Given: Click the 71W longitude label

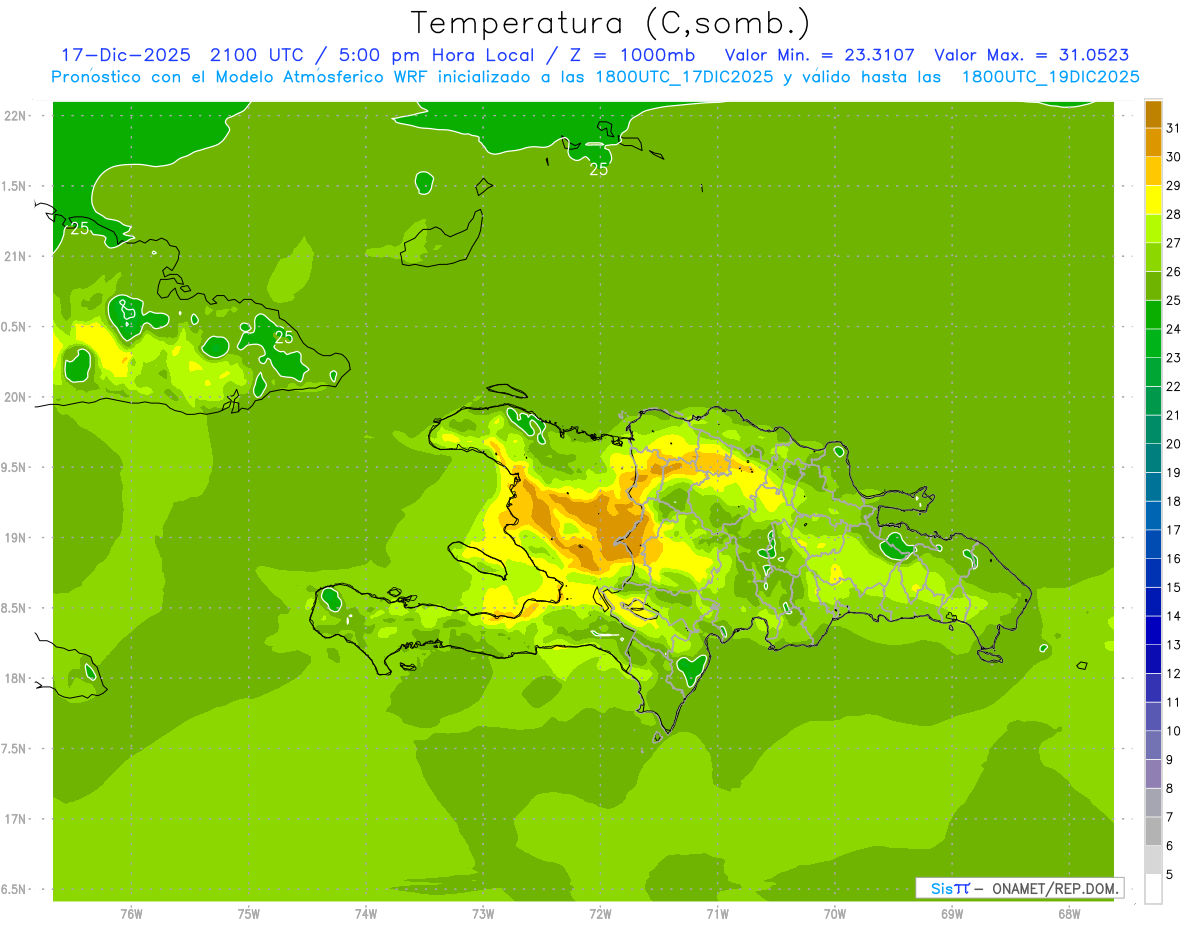Looking at the screenshot, I should pyautogui.click(x=717, y=914).
